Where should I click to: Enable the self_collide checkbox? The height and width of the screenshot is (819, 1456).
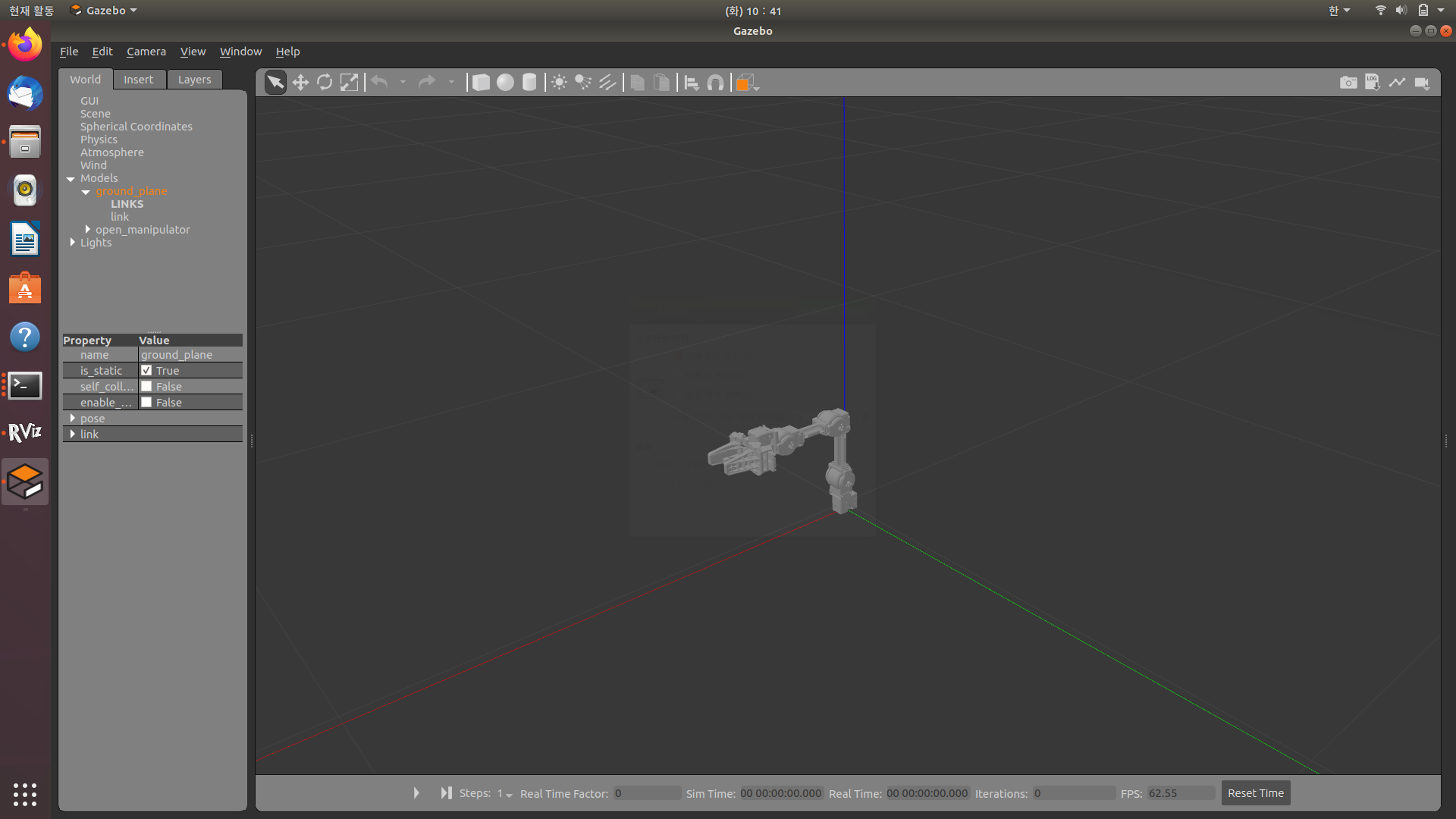click(x=146, y=387)
